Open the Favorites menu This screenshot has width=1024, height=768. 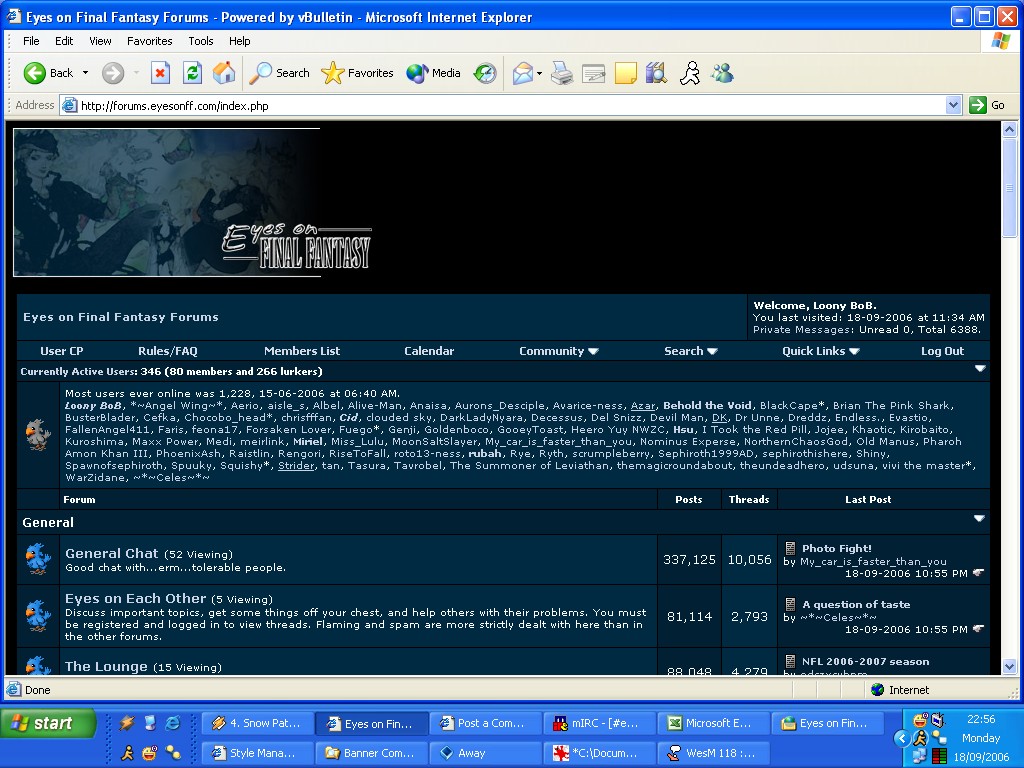(x=150, y=41)
